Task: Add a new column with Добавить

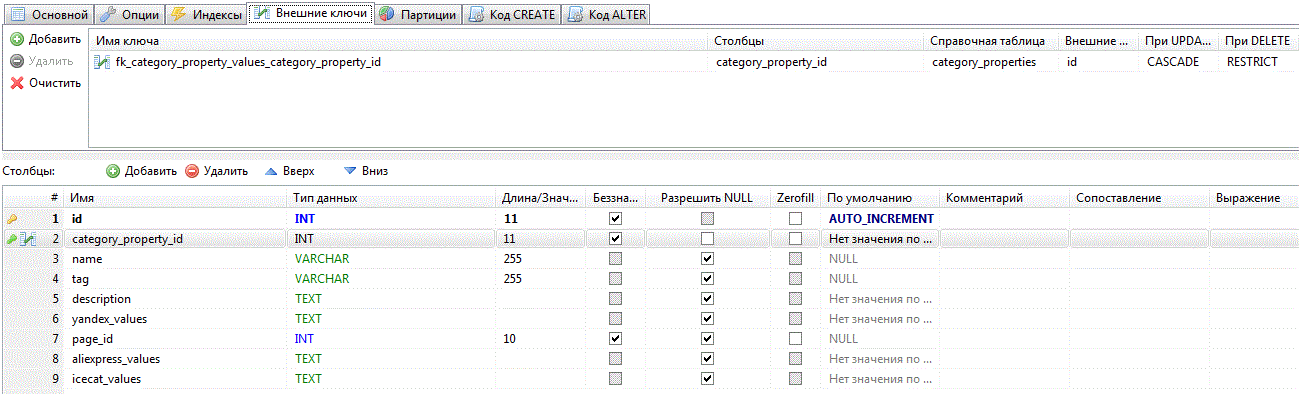Action: pyautogui.click(x=141, y=171)
